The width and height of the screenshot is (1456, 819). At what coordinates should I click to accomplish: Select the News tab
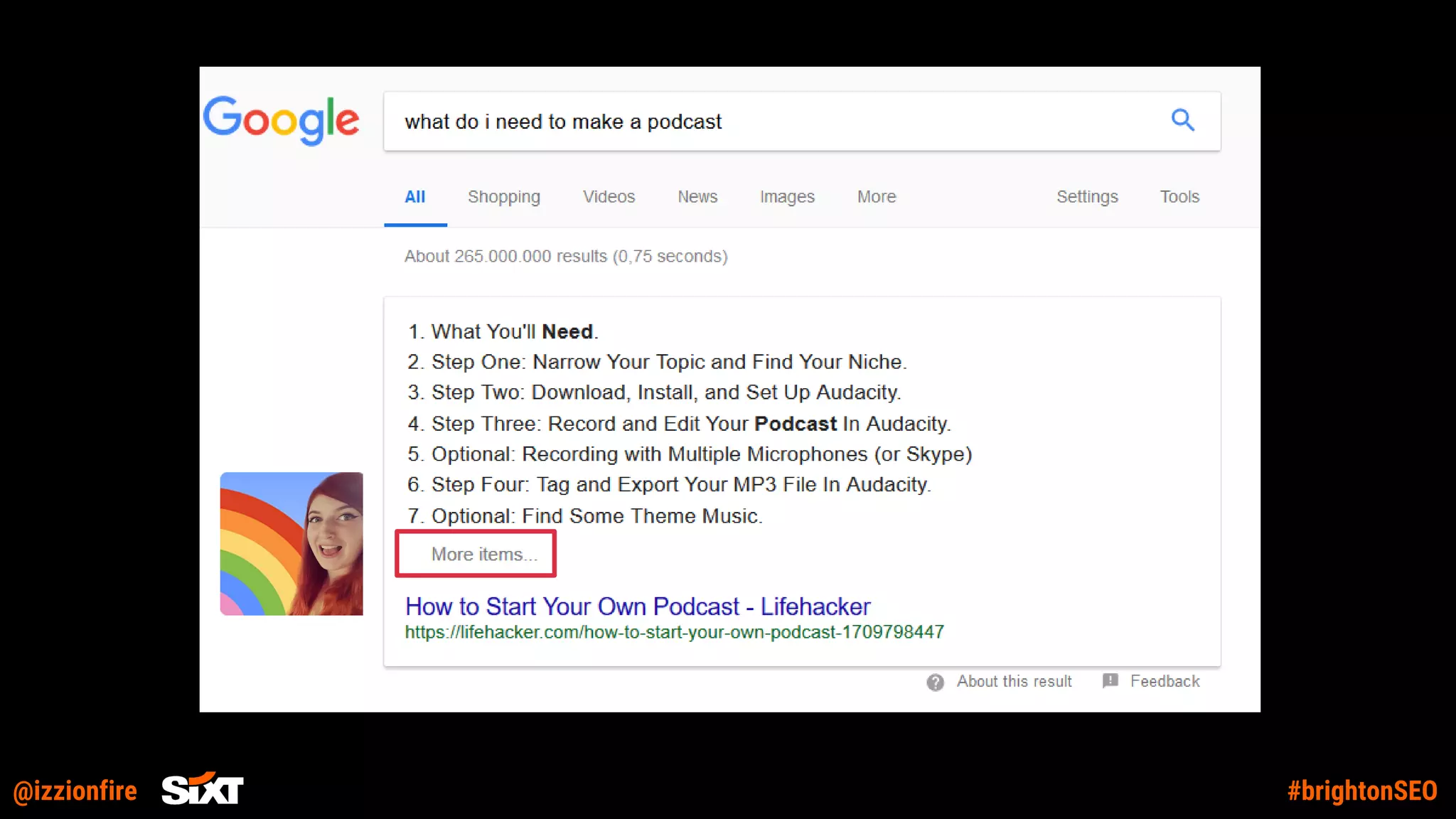coord(697,197)
